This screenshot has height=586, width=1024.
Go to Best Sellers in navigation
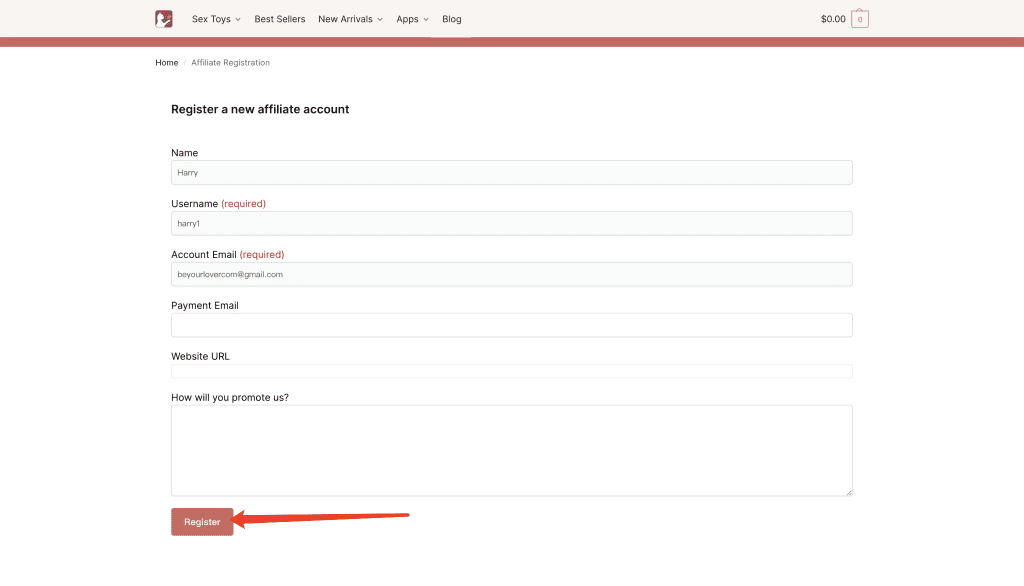[280, 19]
